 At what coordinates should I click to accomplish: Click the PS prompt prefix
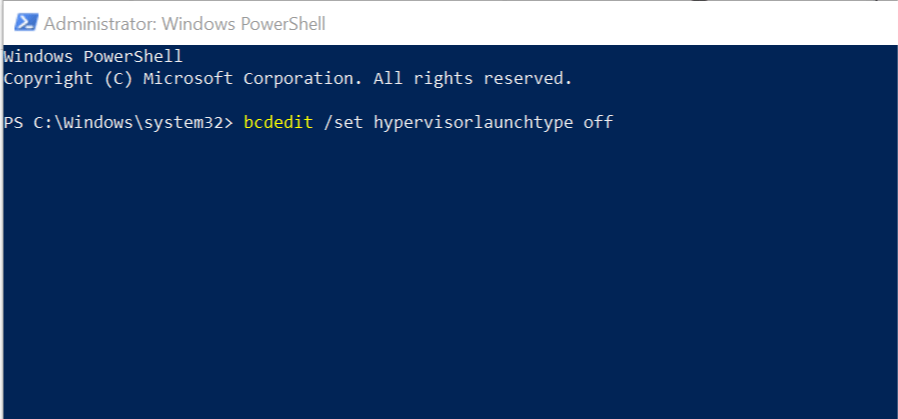pyautogui.click(x=13, y=122)
